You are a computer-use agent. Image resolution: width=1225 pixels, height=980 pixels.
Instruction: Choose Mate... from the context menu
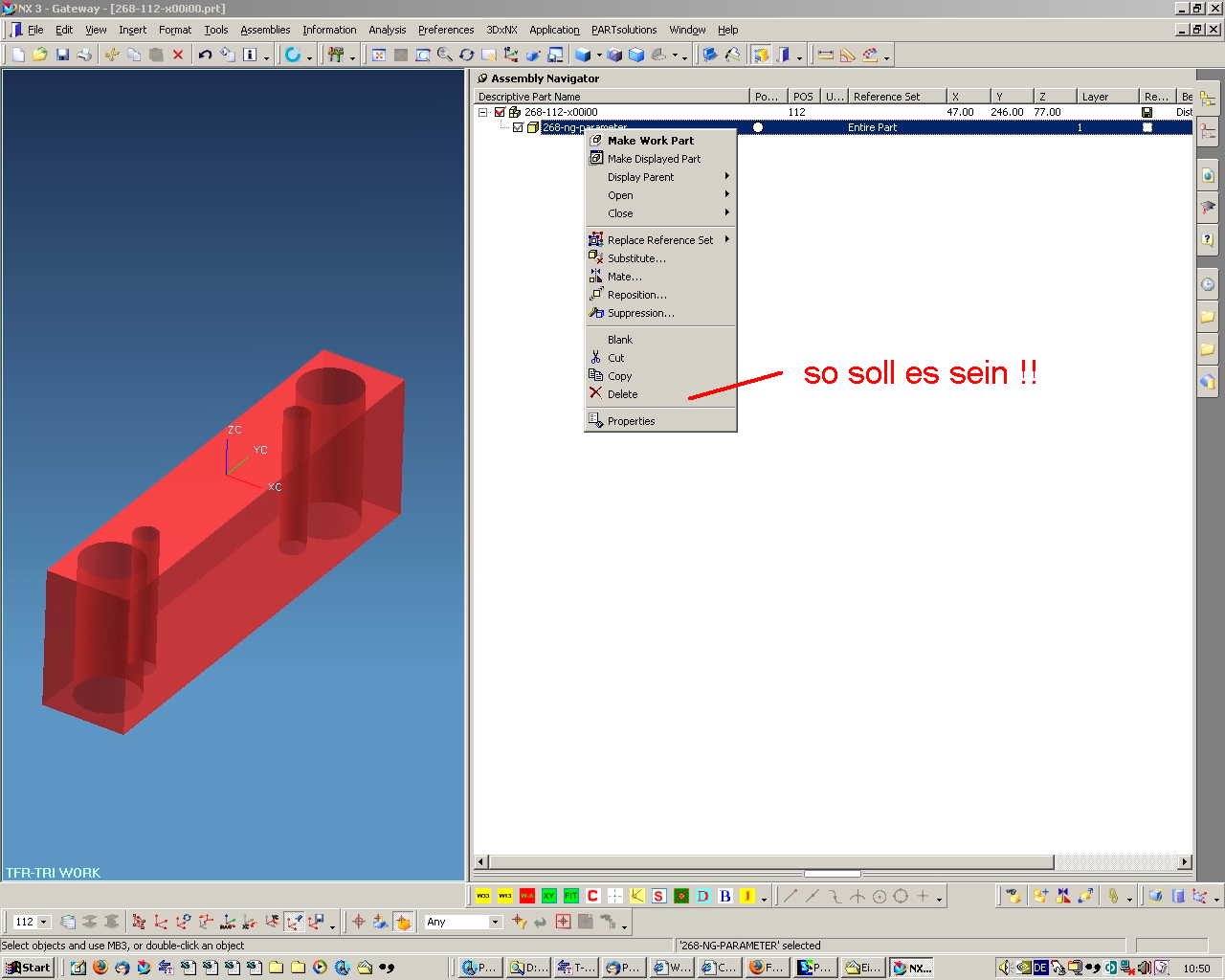[x=660, y=277]
